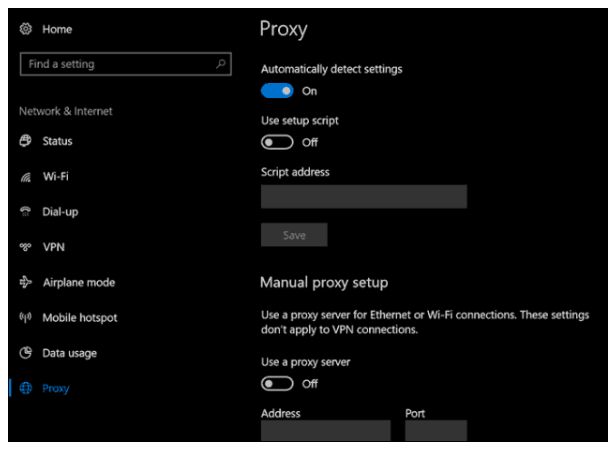The image size is (615, 458).
Task: Click the Airplane mode icon
Action: tap(25, 282)
